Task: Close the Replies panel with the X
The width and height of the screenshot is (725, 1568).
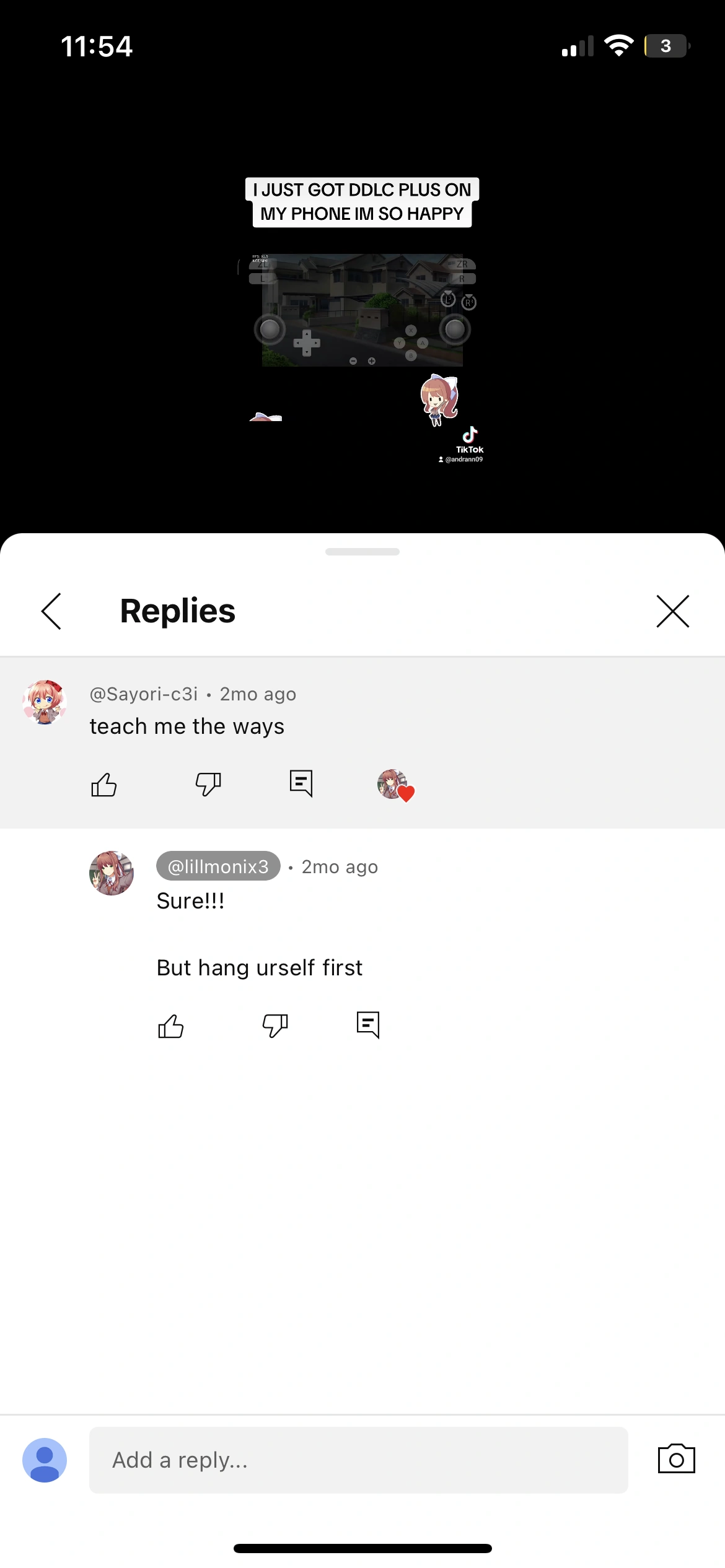Action: click(673, 611)
